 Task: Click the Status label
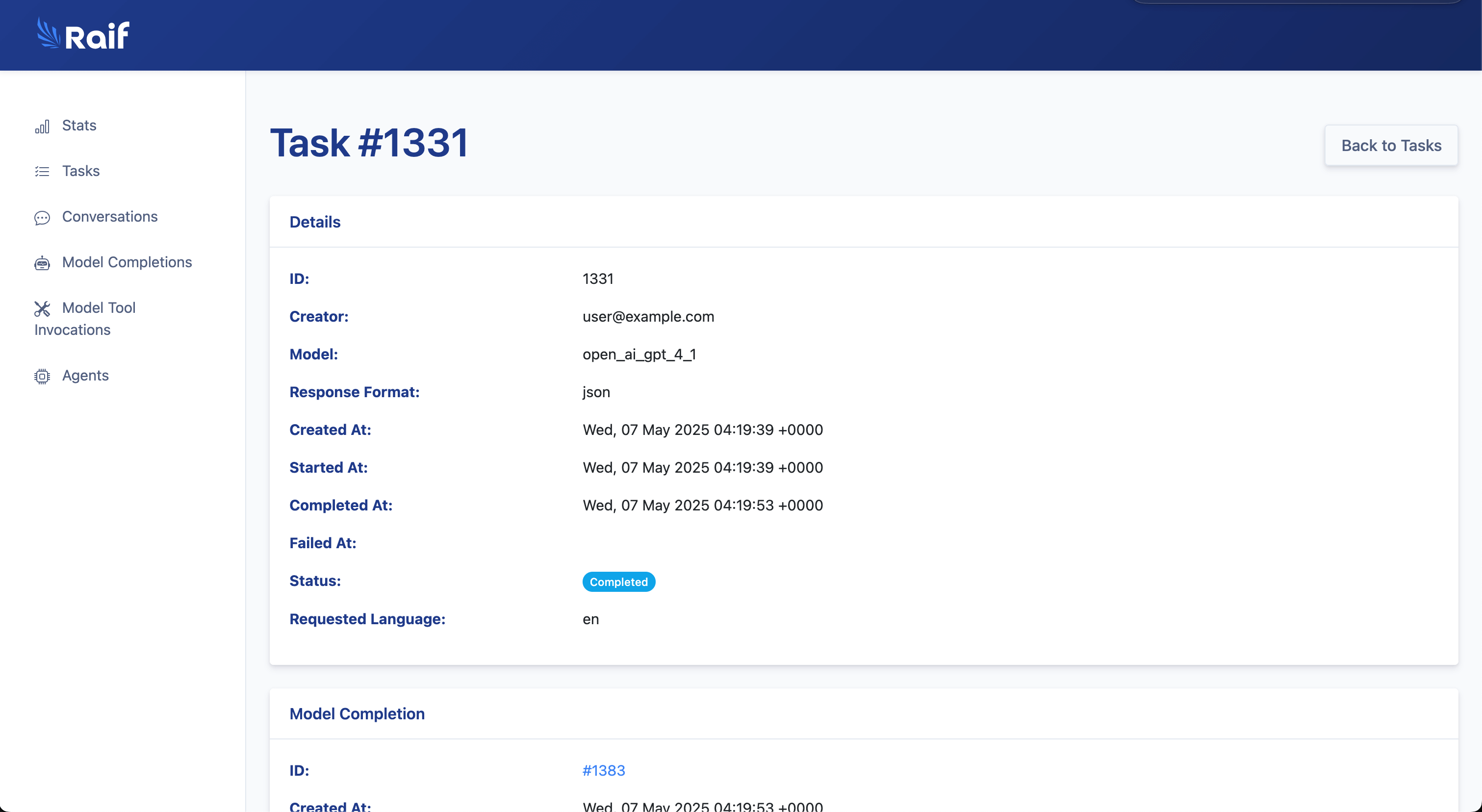click(x=315, y=582)
